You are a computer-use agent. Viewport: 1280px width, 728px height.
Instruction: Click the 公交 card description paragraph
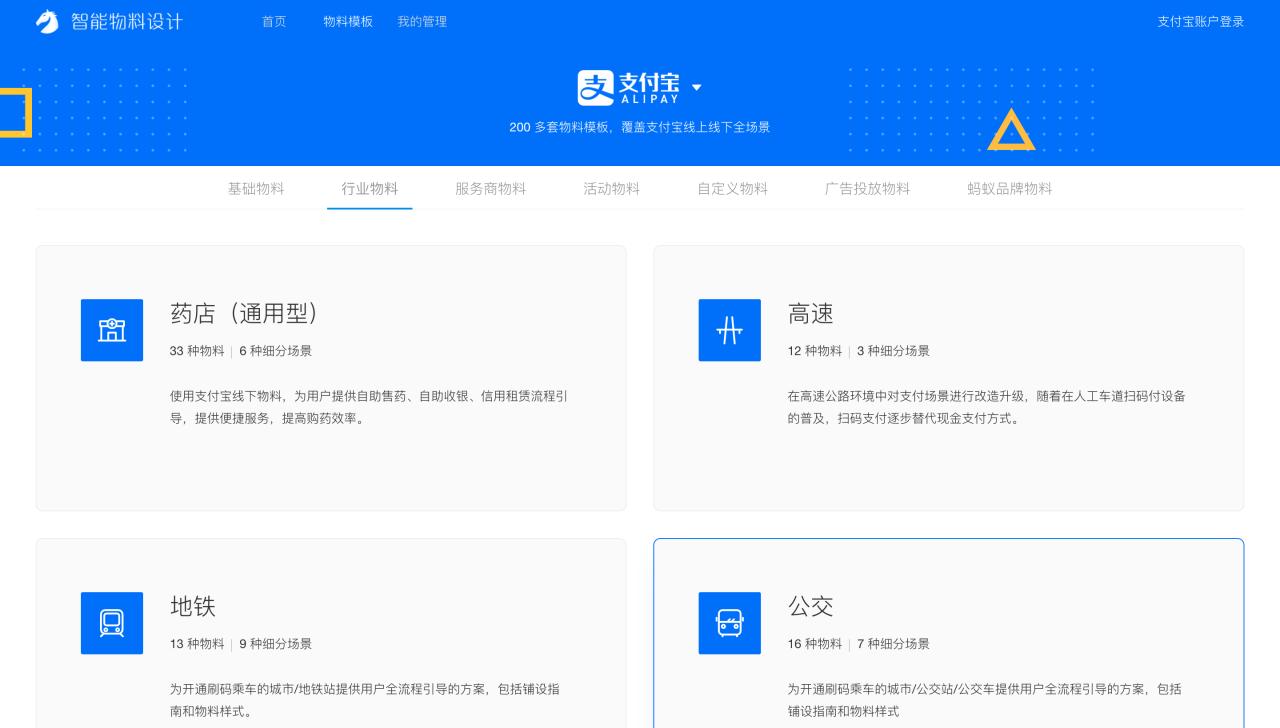(985, 700)
